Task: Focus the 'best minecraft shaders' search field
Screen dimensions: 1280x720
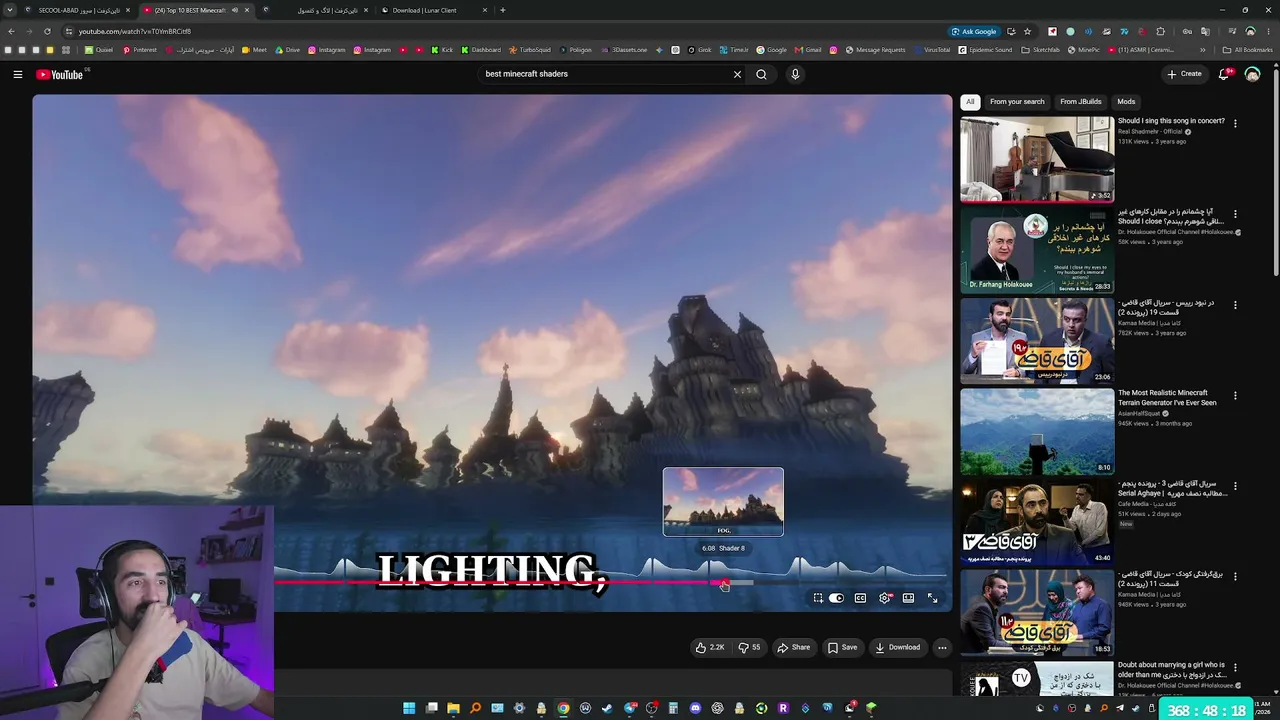Action: [x=605, y=74]
